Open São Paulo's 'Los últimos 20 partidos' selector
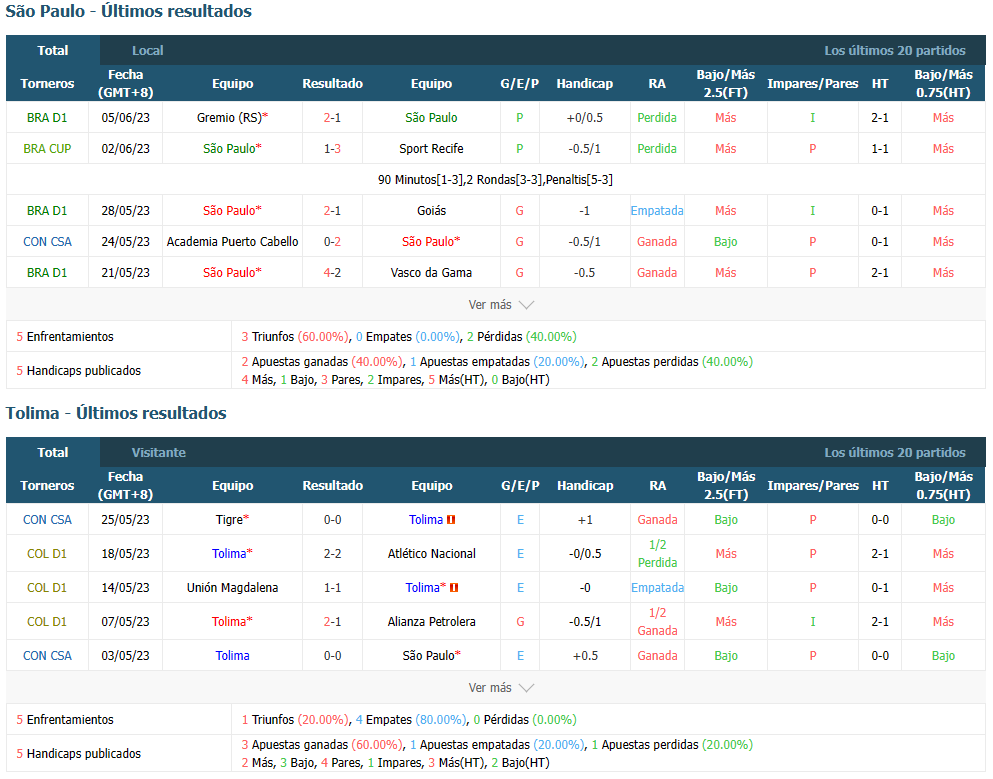This screenshot has width=993, height=779. [894, 51]
